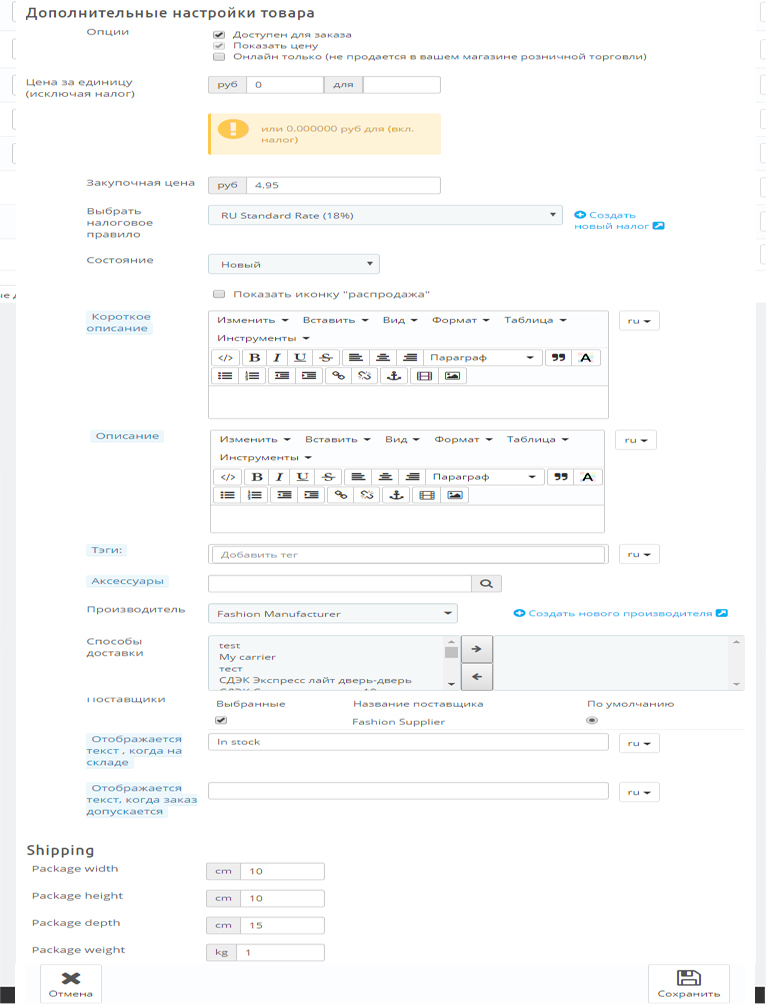Click 'Создать нового производителя' link

pyautogui.click(x=620, y=613)
